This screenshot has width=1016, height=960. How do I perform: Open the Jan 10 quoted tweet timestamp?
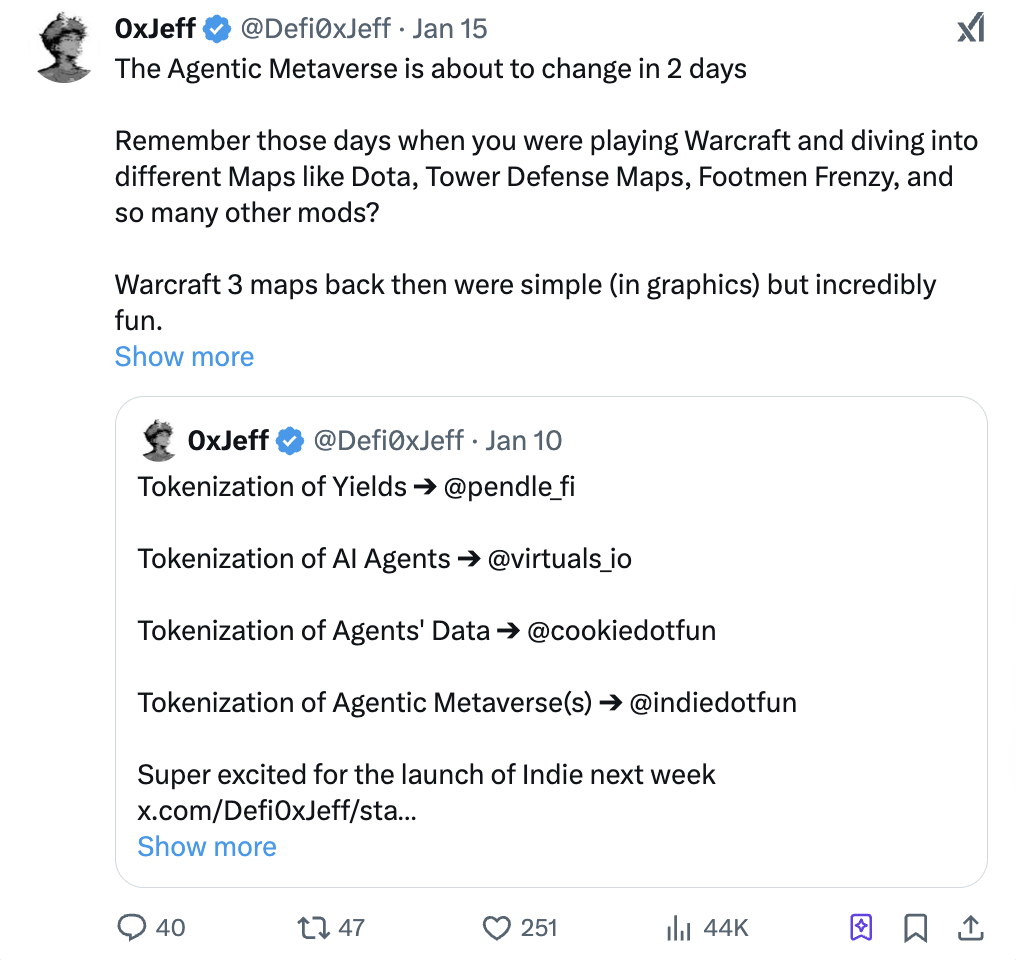tap(524, 440)
